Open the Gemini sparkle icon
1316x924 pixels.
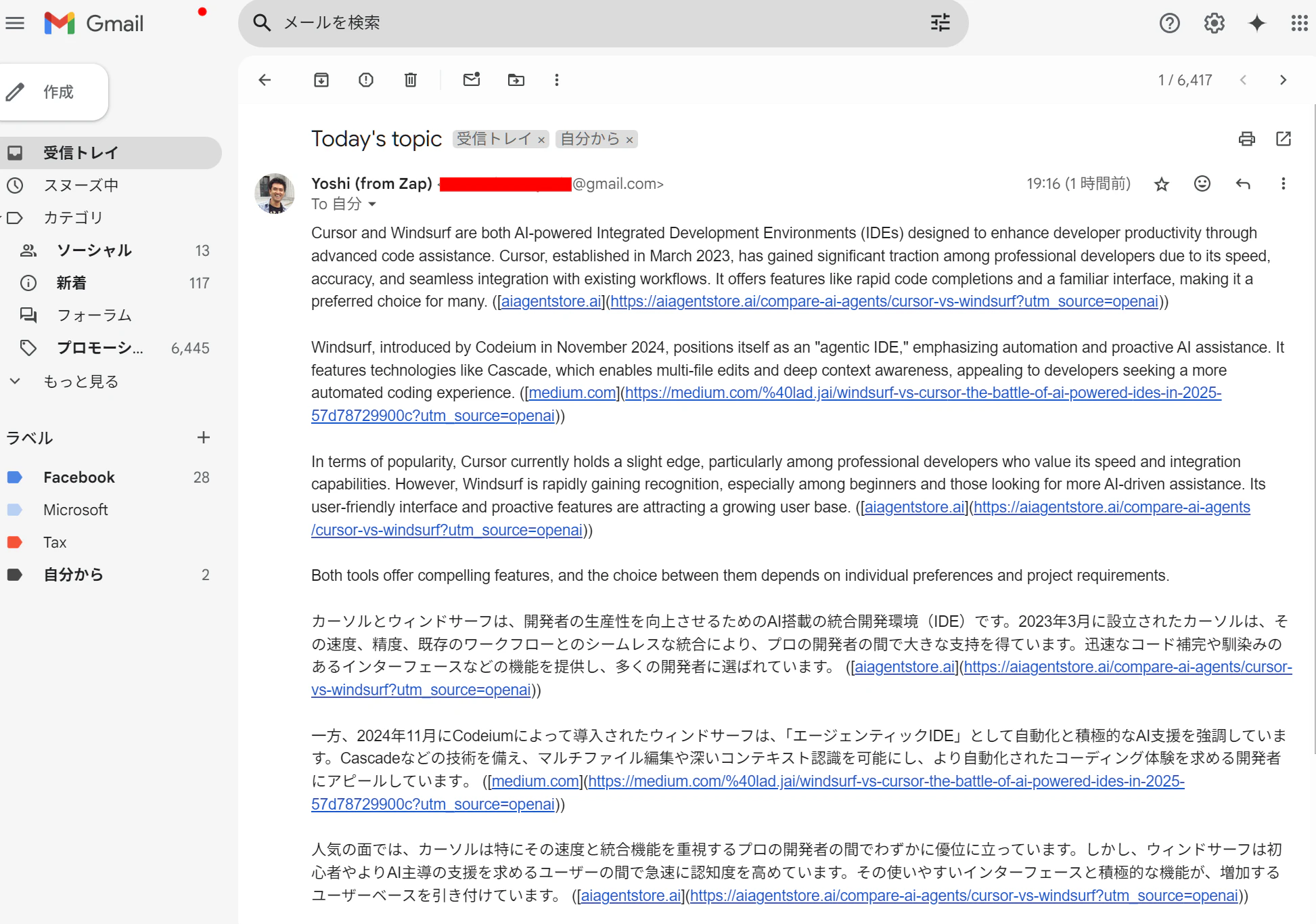click(x=1256, y=23)
